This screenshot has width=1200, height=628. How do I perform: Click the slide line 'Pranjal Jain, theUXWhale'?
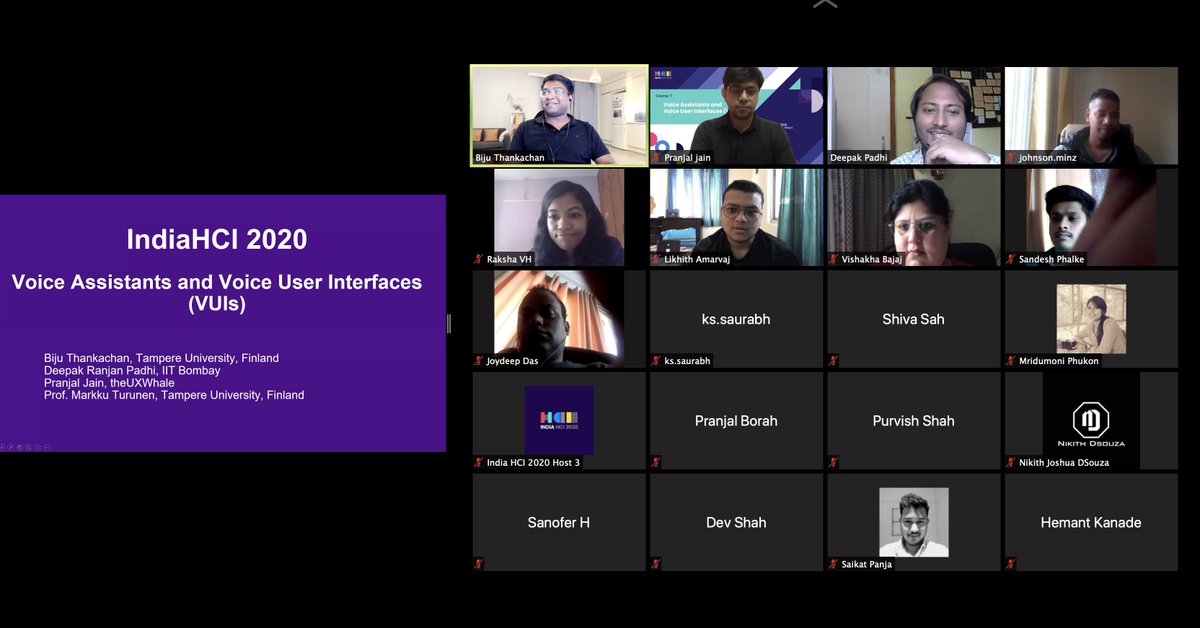[x=109, y=383]
